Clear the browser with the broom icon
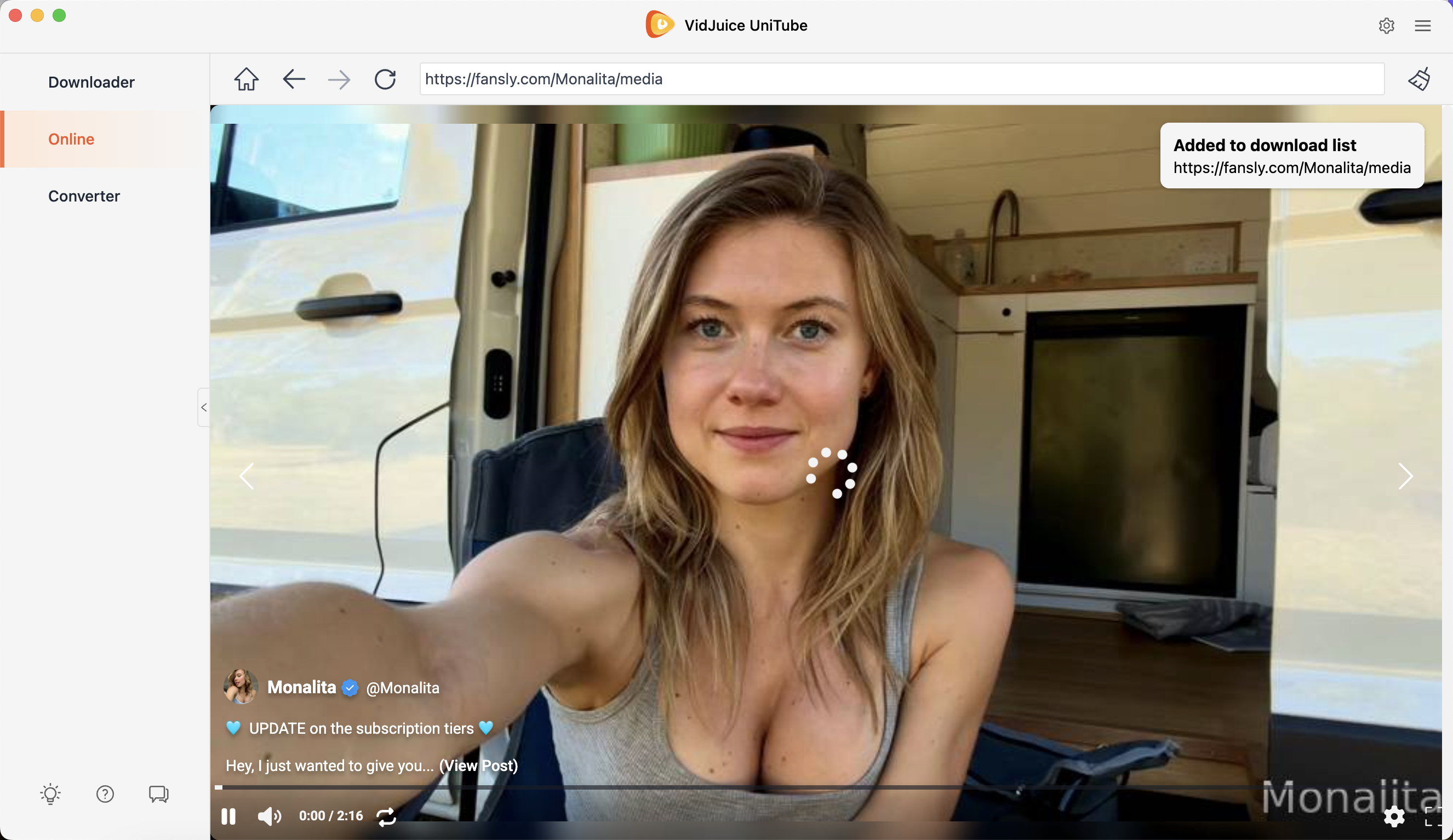 [x=1420, y=79]
